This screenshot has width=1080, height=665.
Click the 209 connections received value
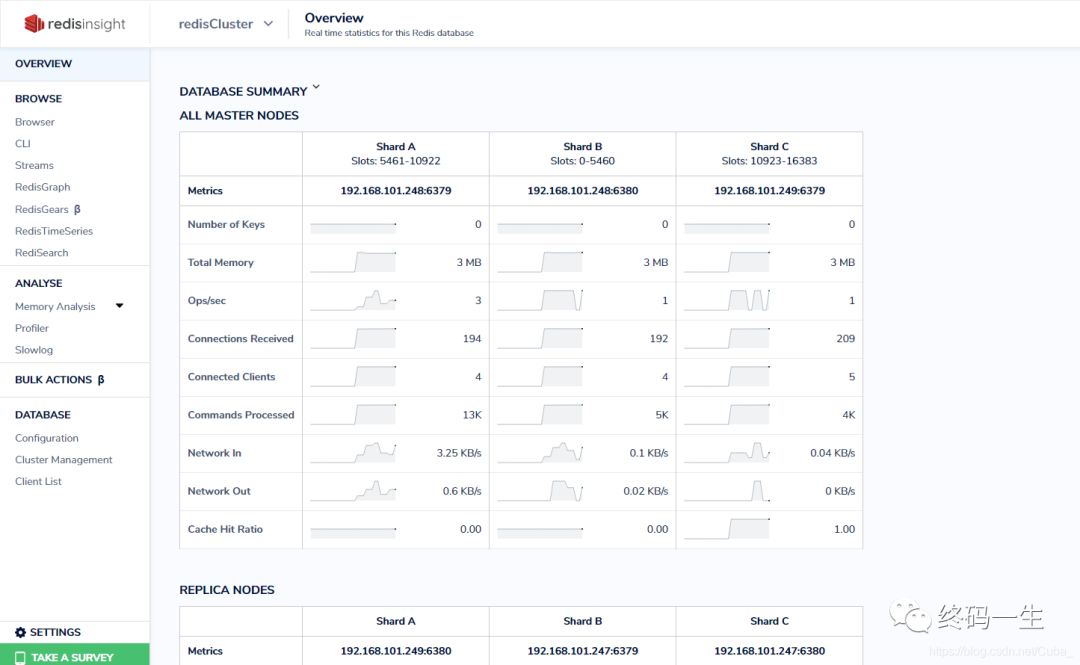point(845,339)
